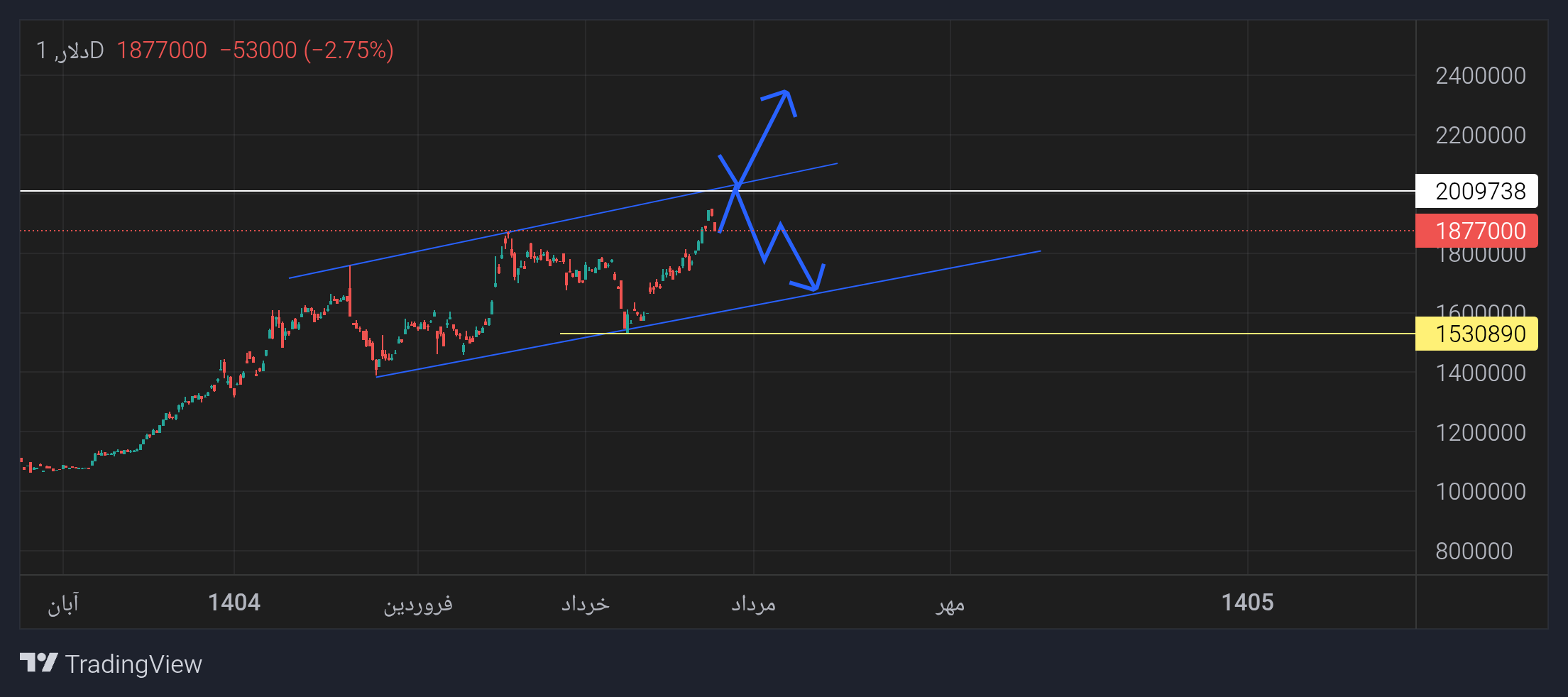Select the red 1877000 current price label
1568x697 pixels.
[1476, 231]
